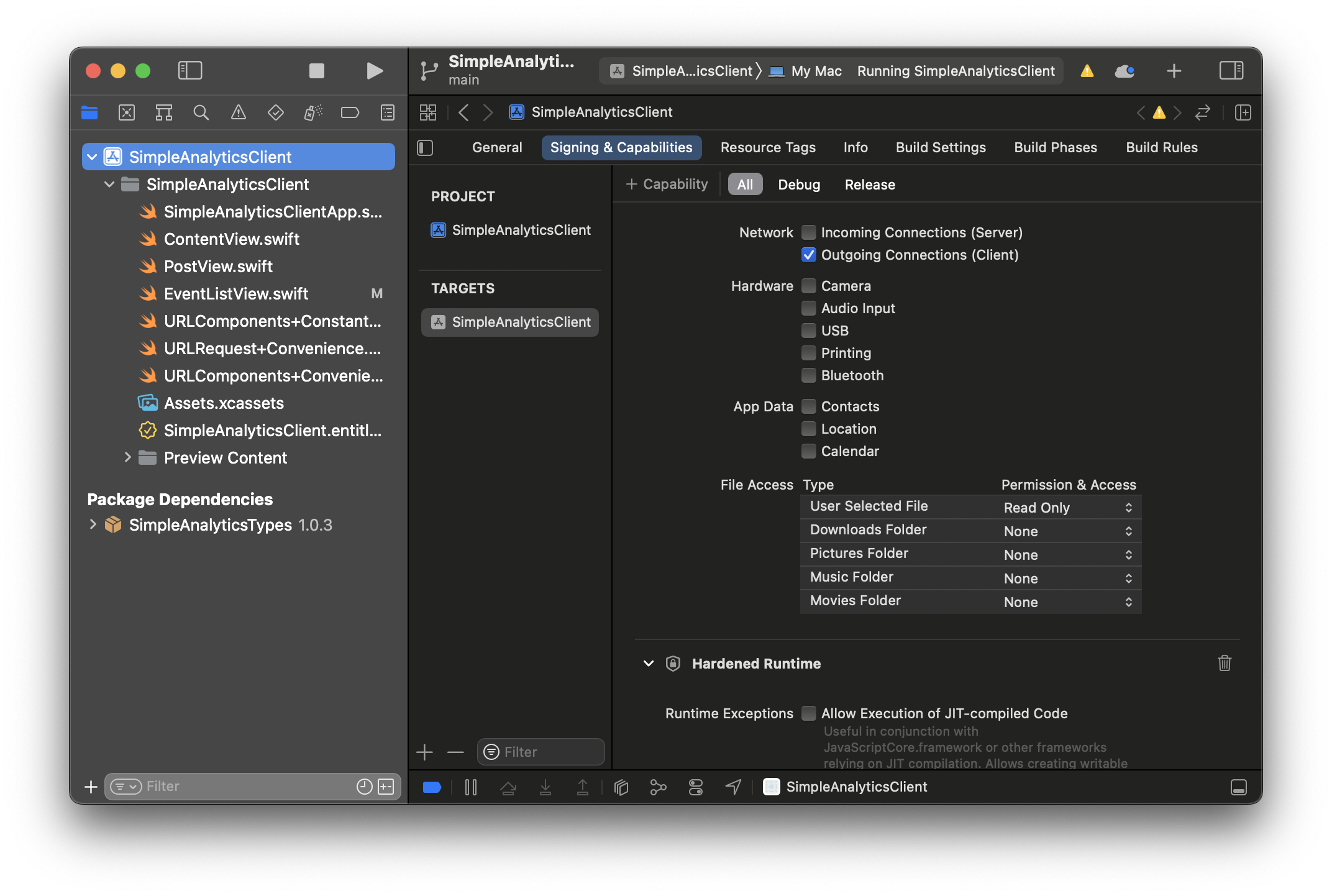Enable Calendar app data access
Screen dimensions: 1332x896
(x=808, y=451)
